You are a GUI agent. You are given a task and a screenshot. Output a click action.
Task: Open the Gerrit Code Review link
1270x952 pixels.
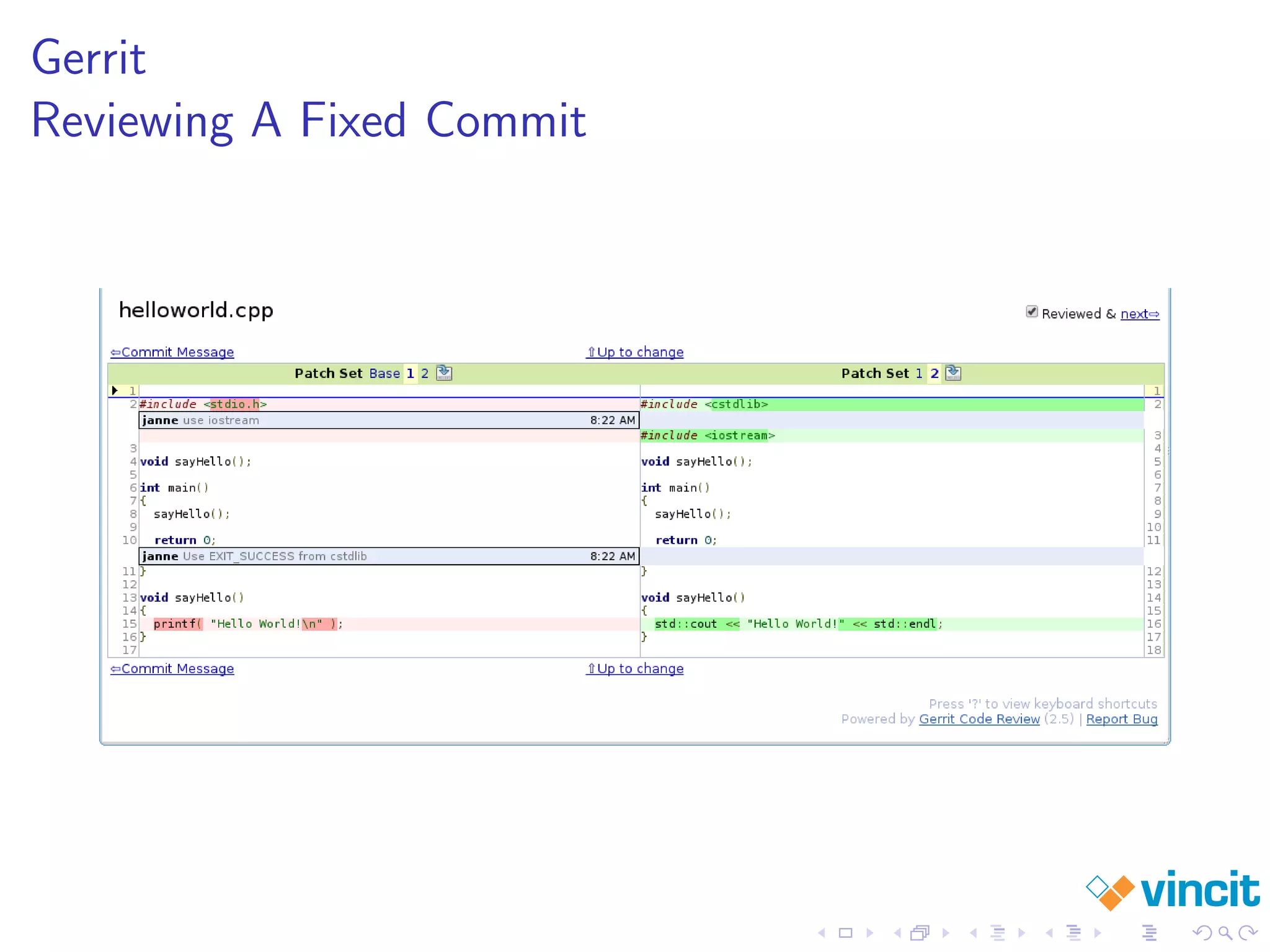(x=979, y=719)
